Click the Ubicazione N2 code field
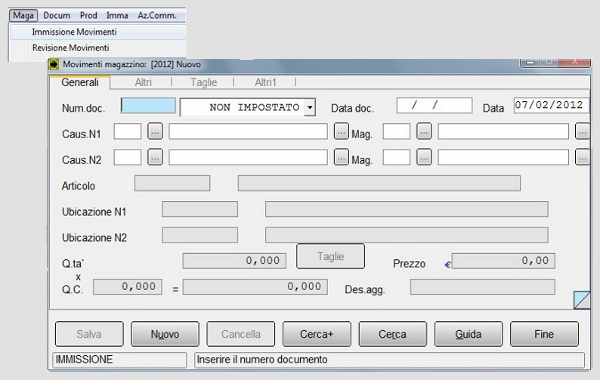600x380 pixels. click(200, 235)
